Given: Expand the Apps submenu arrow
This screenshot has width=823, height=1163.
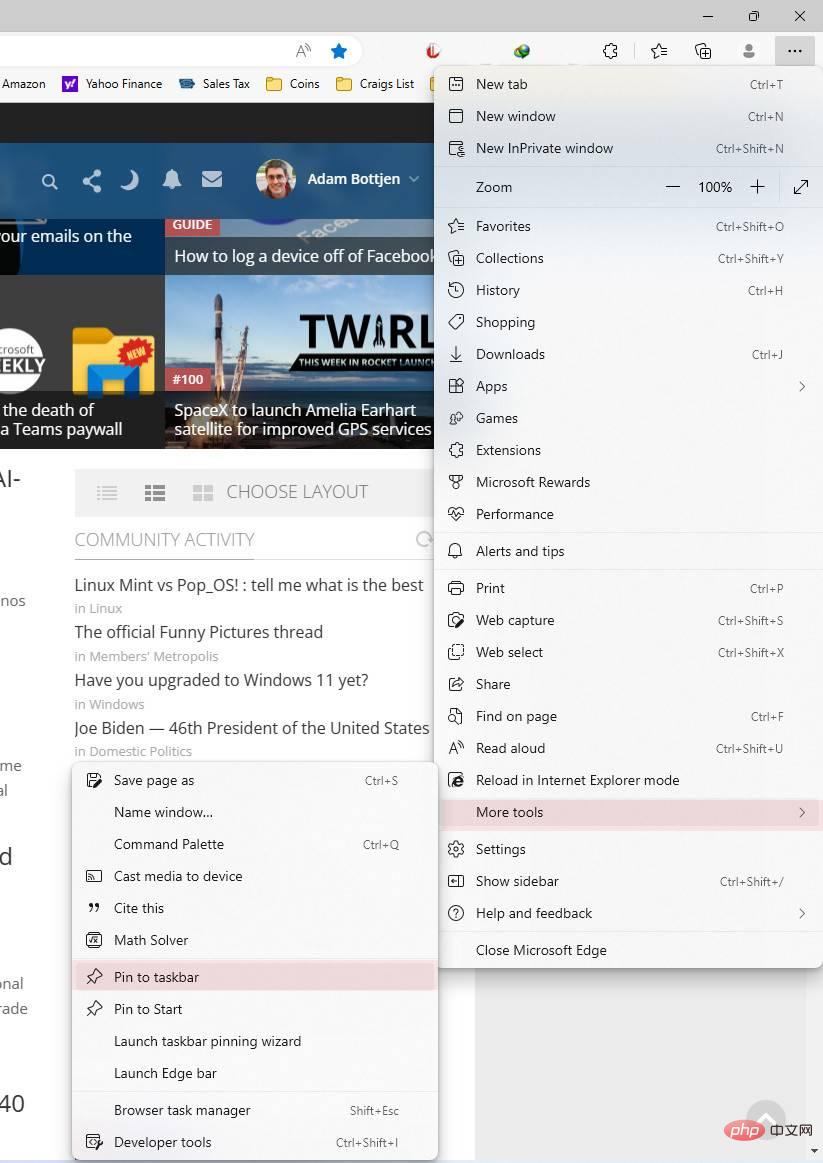Looking at the screenshot, I should point(802,386).
